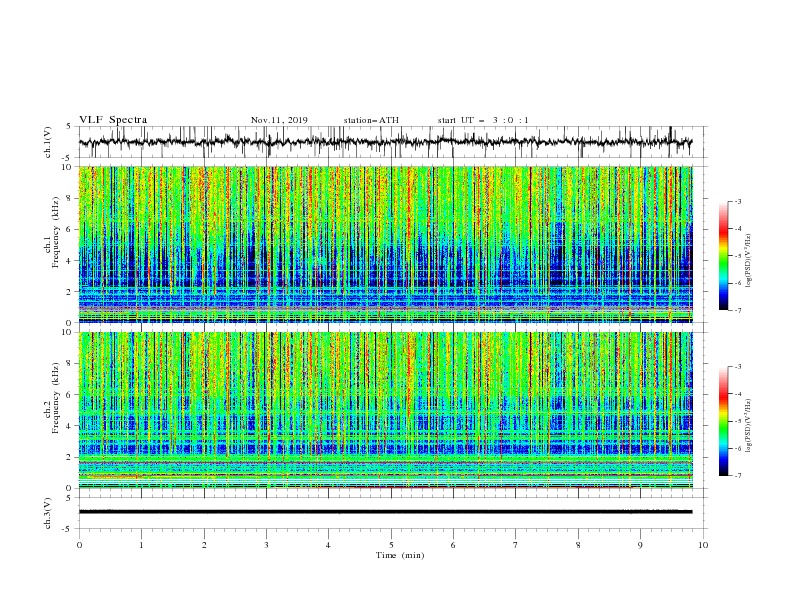Click the ch.1 color bar log(PSD) label
Screen dimensions: 792x612
(x=749, y=261)
